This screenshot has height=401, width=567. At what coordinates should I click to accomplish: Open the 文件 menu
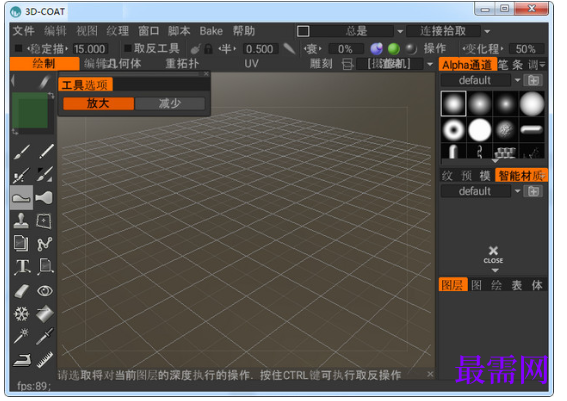[24, 31]
